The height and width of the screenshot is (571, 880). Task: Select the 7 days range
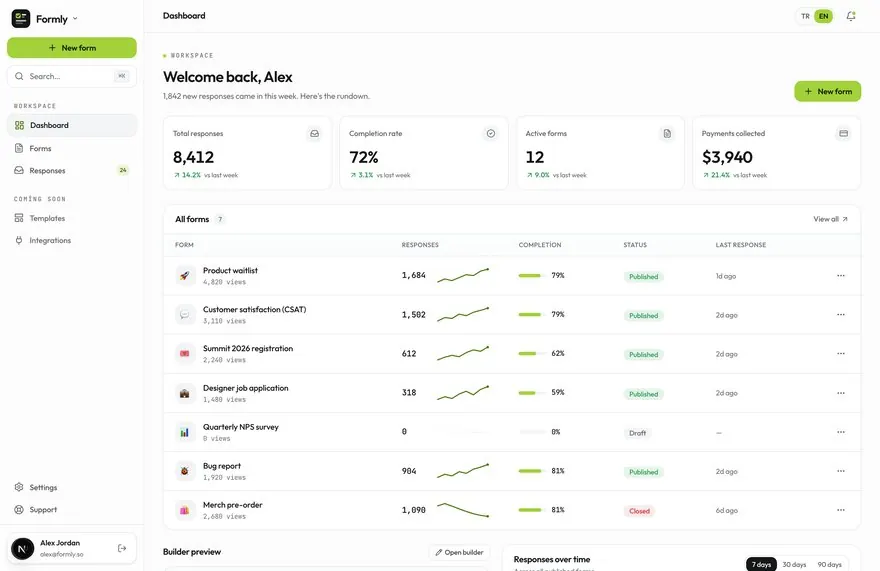[x=761, y=564]
